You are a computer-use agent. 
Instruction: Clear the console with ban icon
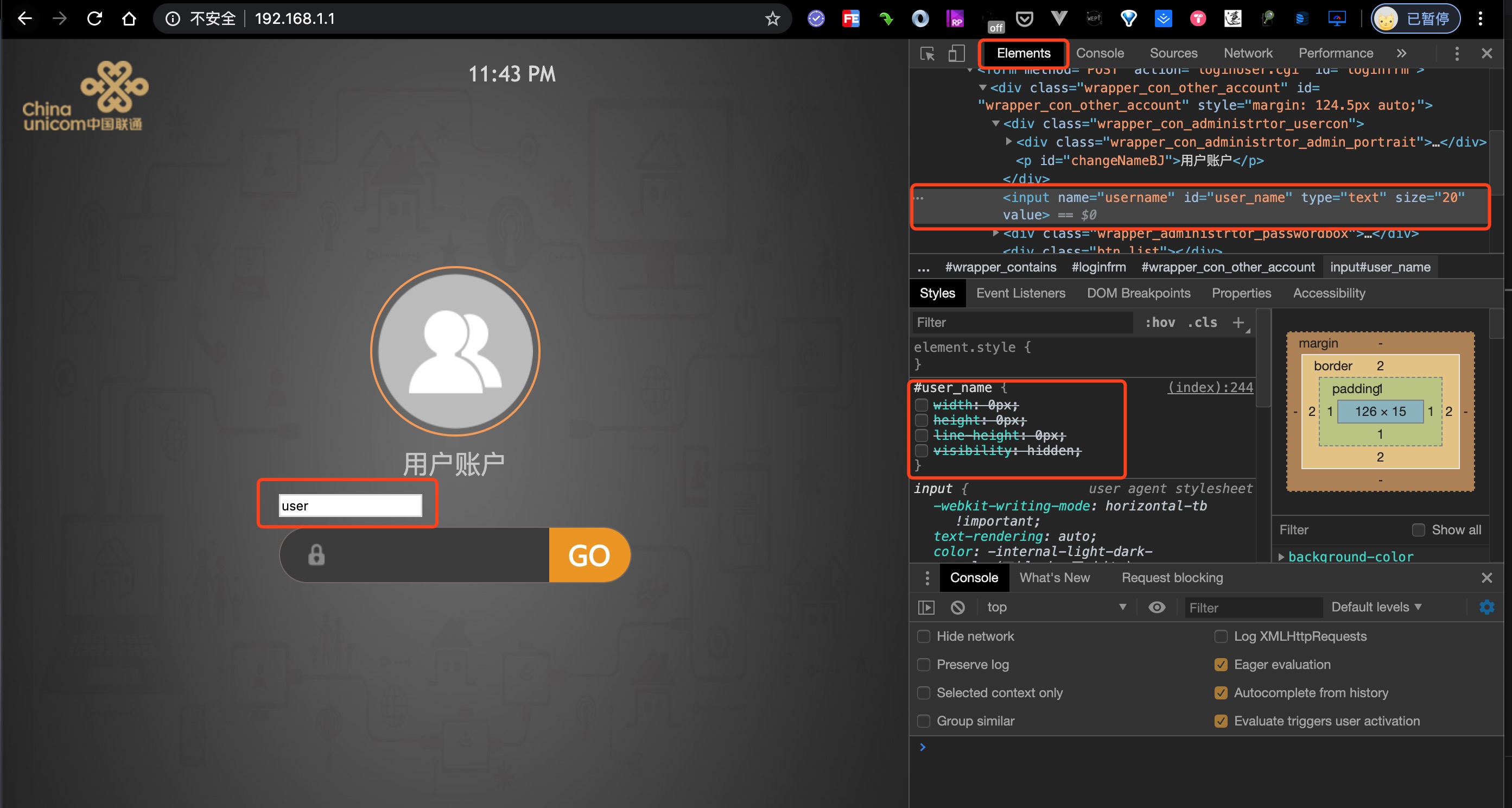click(957, 608)
